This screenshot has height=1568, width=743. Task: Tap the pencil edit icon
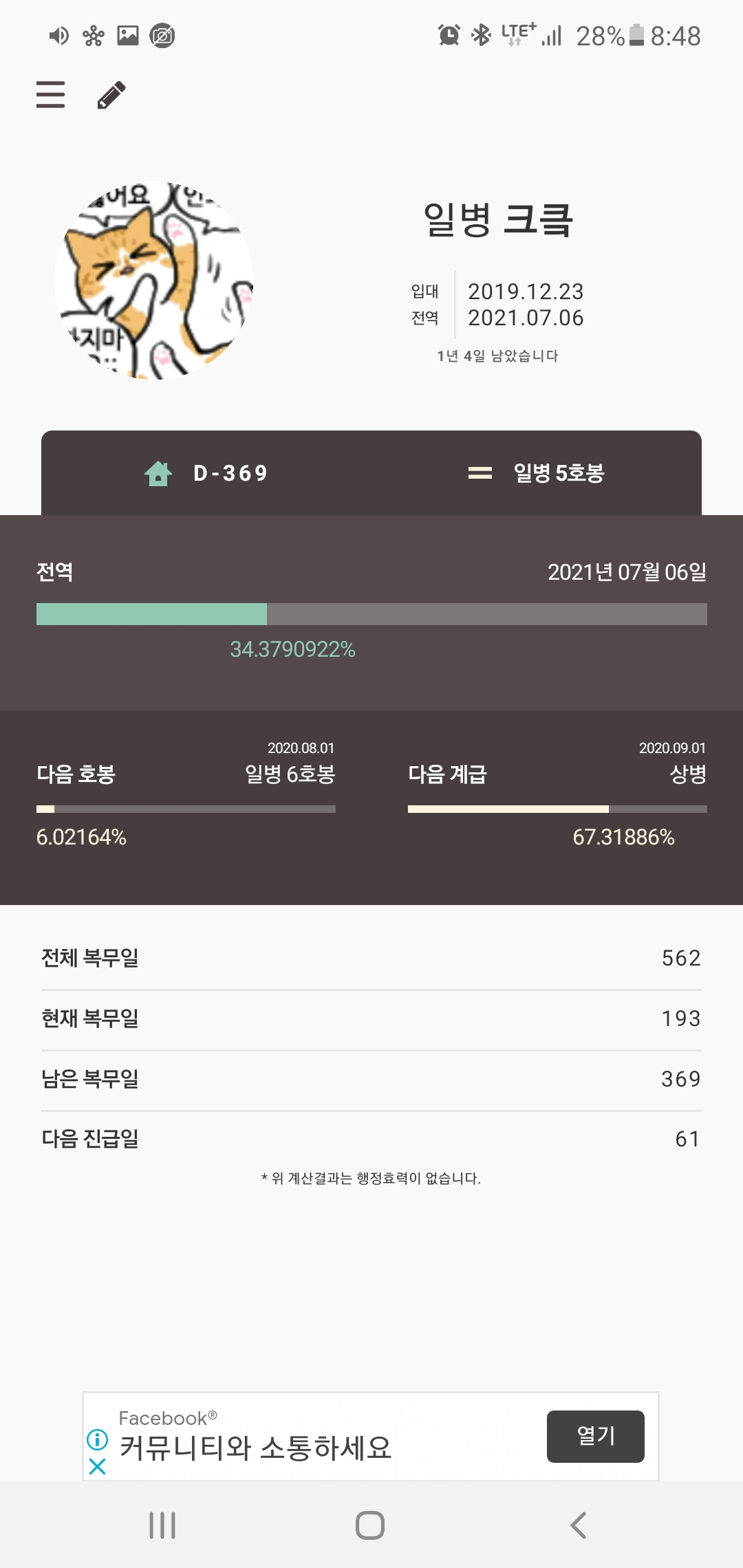click(x=111, y=95)
